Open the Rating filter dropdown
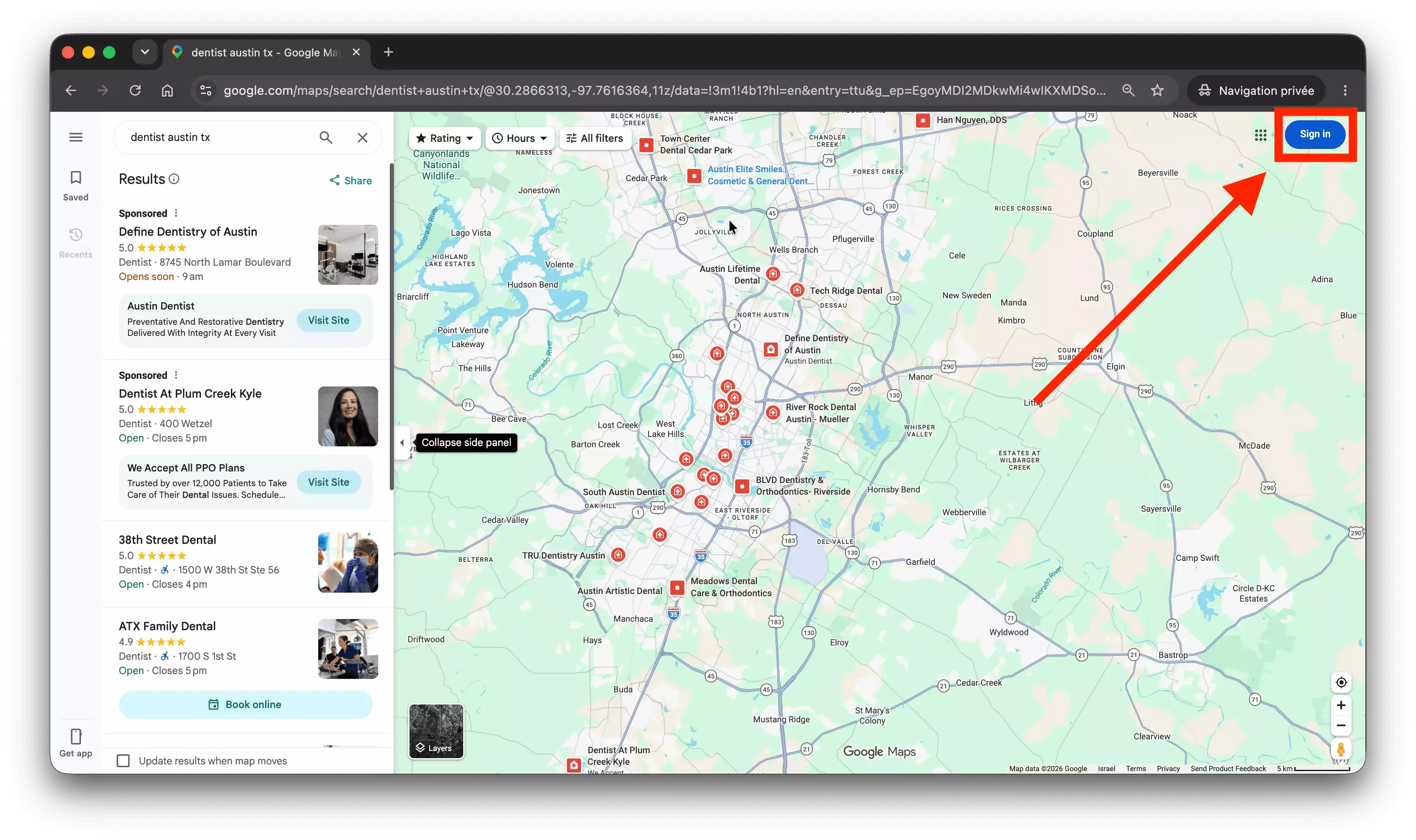The height and width of the screenshot is (840, 1416). click(x=444, y=138)
